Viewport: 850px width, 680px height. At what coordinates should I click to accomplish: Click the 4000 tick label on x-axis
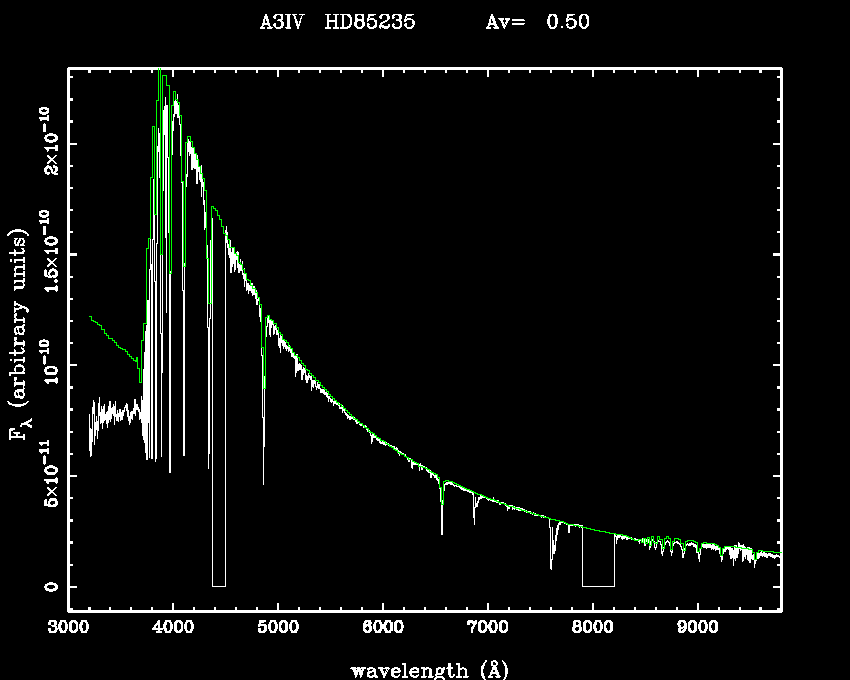pyautogui.click(x=173, y=628)
